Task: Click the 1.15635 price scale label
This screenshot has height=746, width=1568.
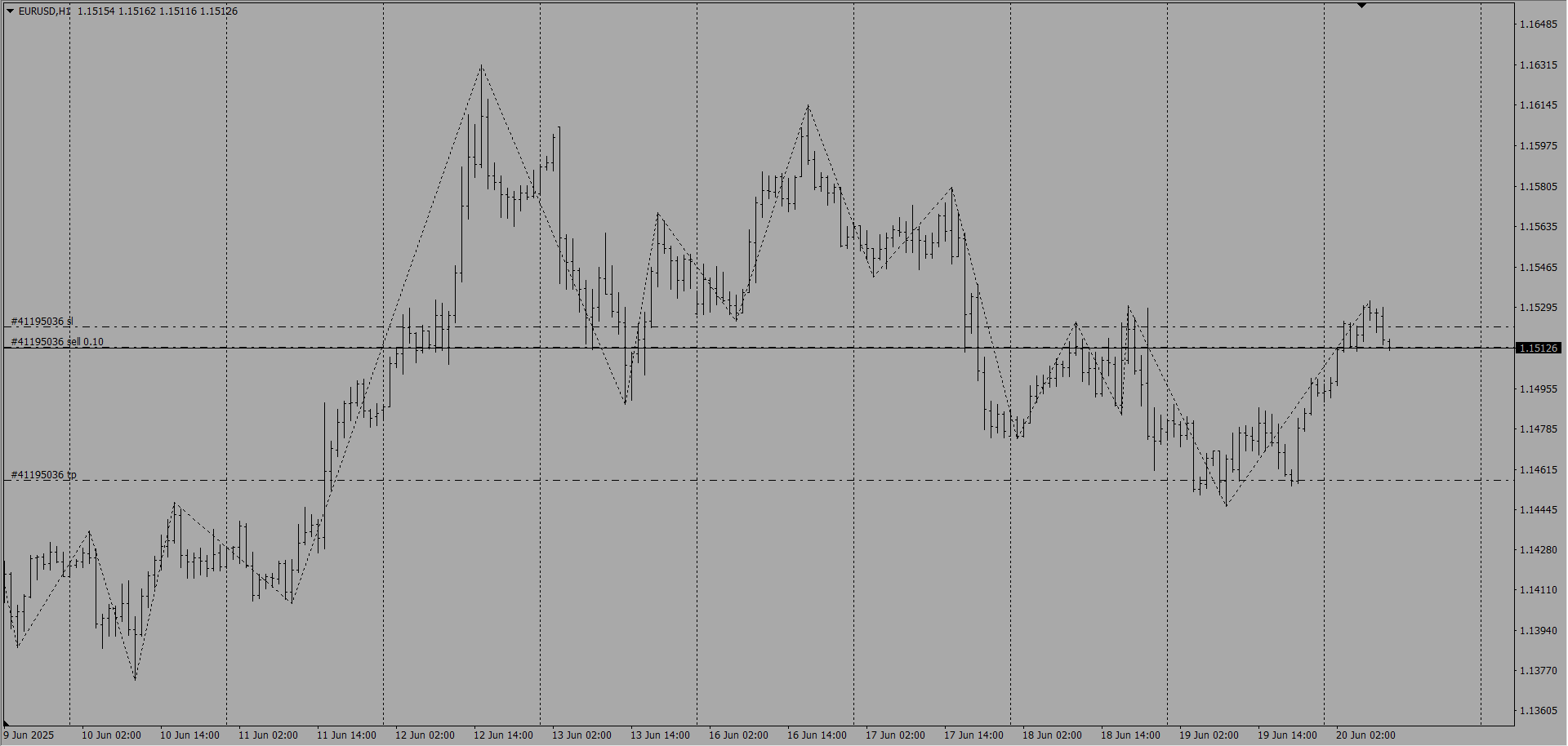Action: coord(1538,227)
